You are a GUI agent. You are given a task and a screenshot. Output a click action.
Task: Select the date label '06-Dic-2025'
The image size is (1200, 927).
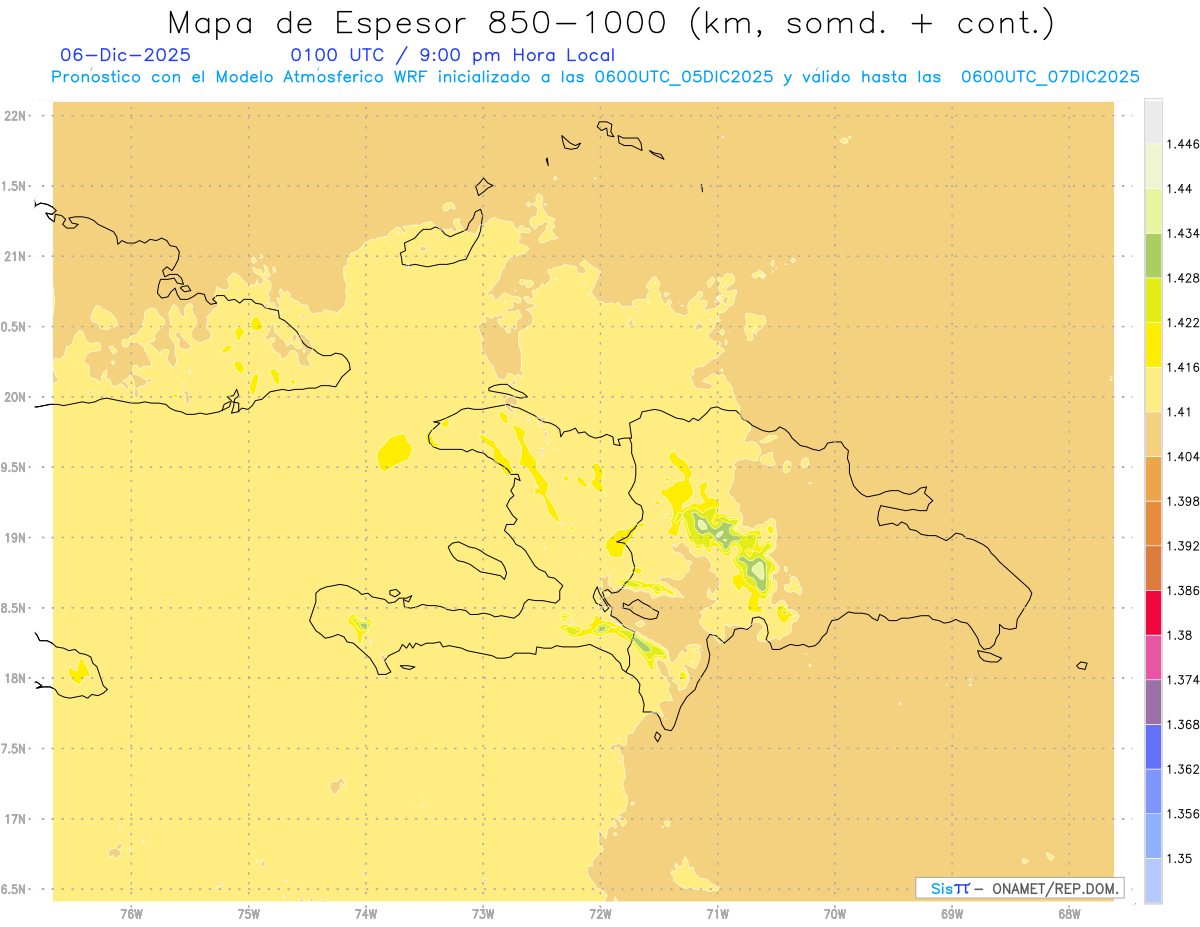(x=126, y=55)
